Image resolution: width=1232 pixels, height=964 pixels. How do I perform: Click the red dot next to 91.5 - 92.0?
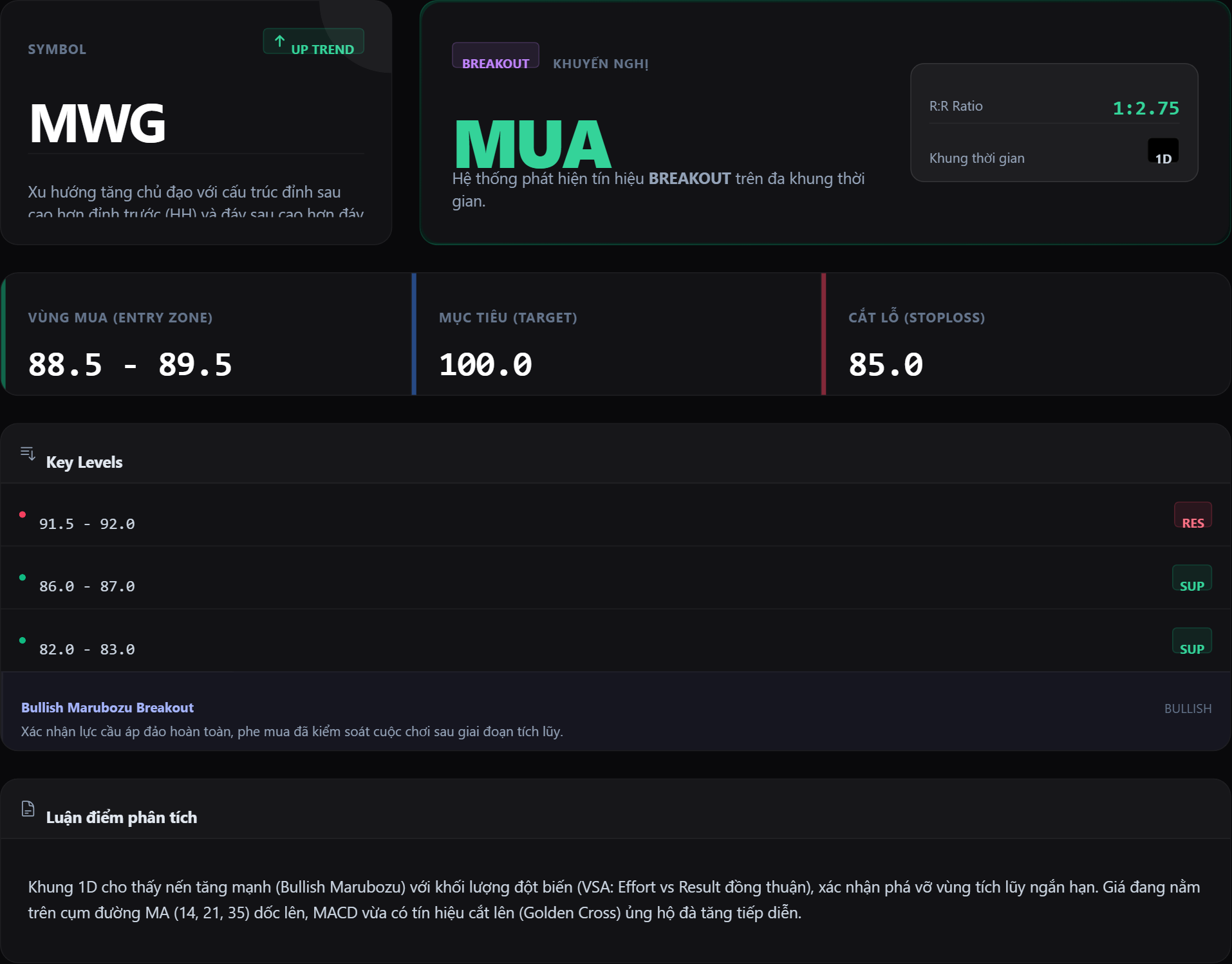coord(23,515)
